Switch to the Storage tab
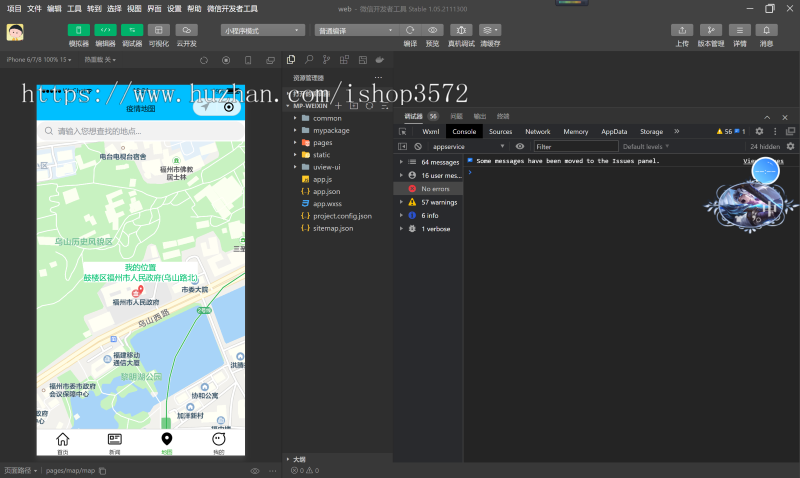This screenshot has width=800, height=478. click(x=652, y=132)
